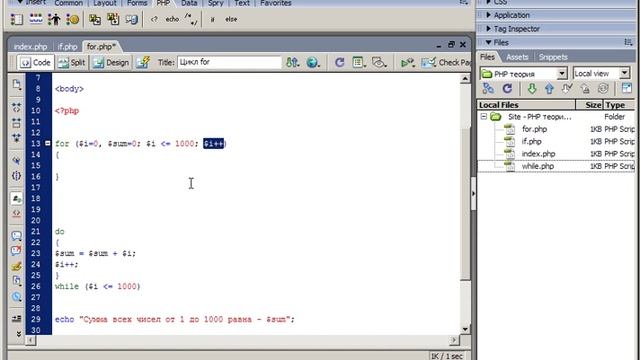
Task: Toggle Highlight Invalid Code
Action: click(16, 213)
